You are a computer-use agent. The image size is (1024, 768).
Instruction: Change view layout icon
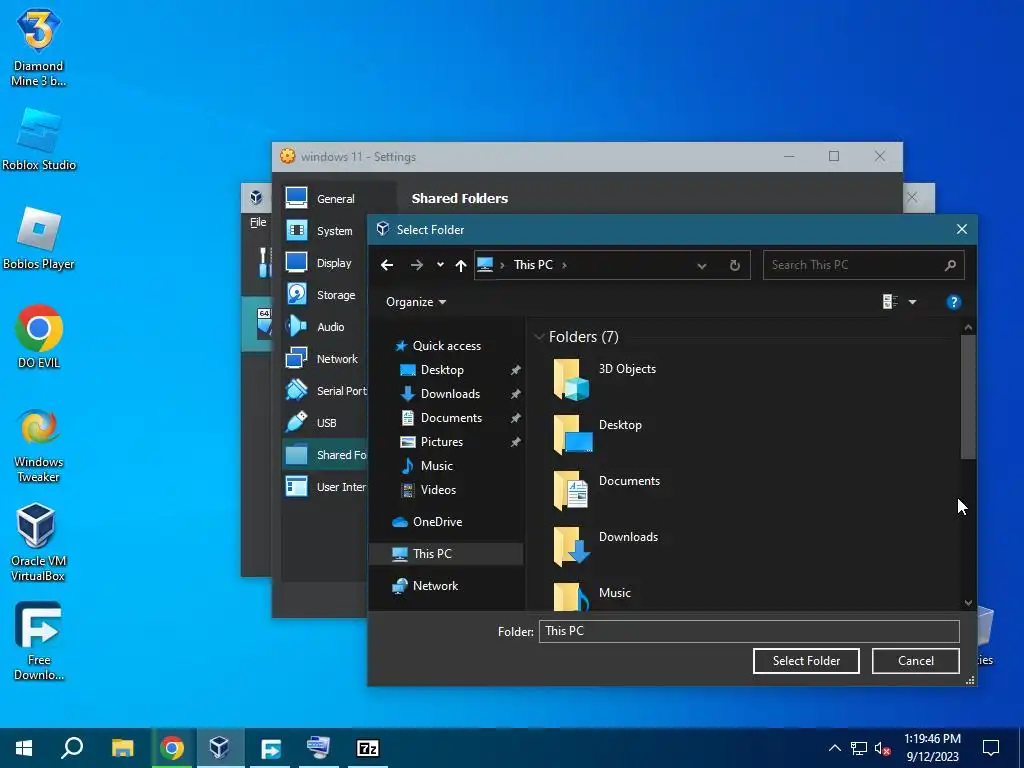pos(889,302)
